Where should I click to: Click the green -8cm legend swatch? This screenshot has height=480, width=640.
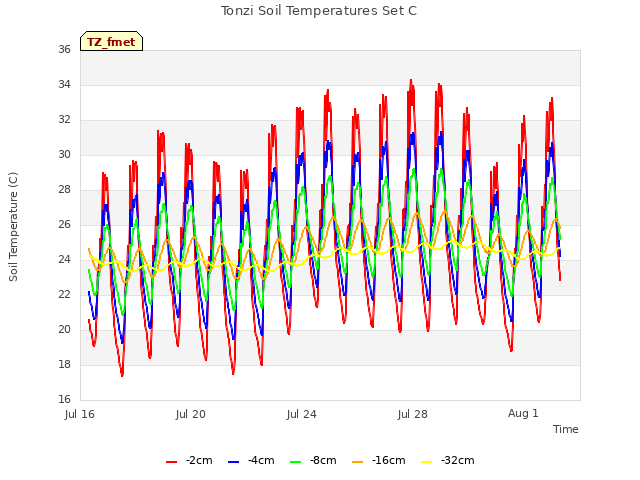[296, 462]
